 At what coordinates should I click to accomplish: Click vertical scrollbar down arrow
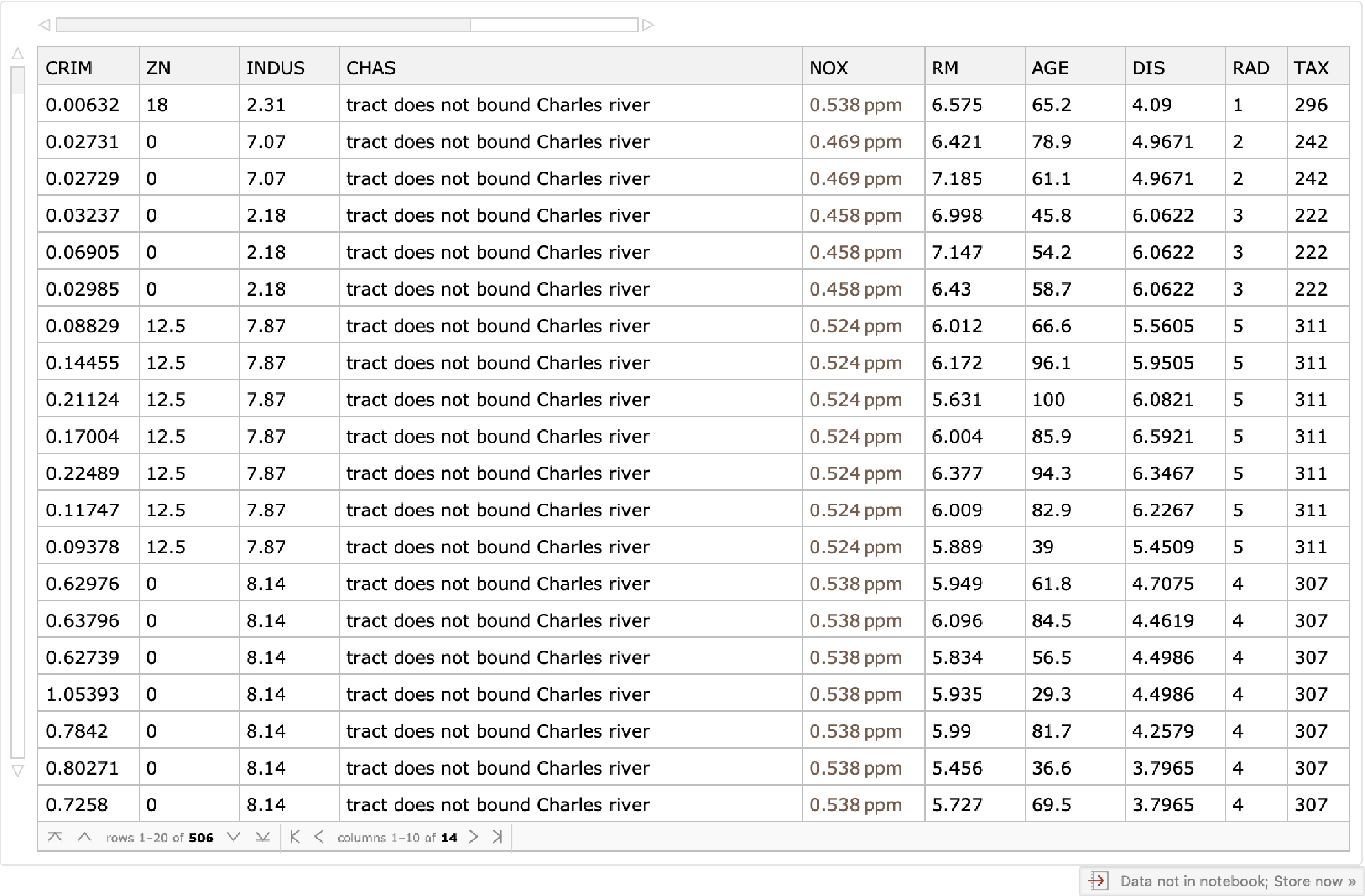click(17, 771)
